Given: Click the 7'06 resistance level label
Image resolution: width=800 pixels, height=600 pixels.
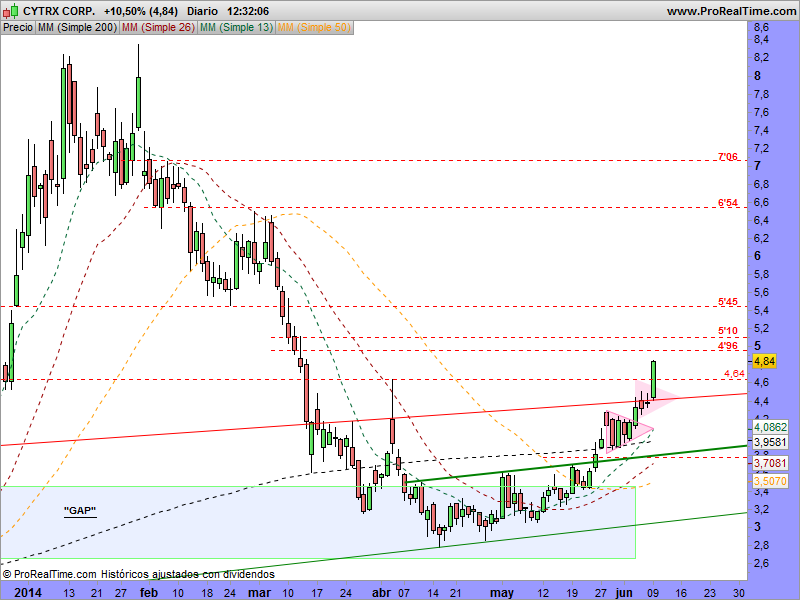Looking at the screenshot, I should [x=728, y=157].
